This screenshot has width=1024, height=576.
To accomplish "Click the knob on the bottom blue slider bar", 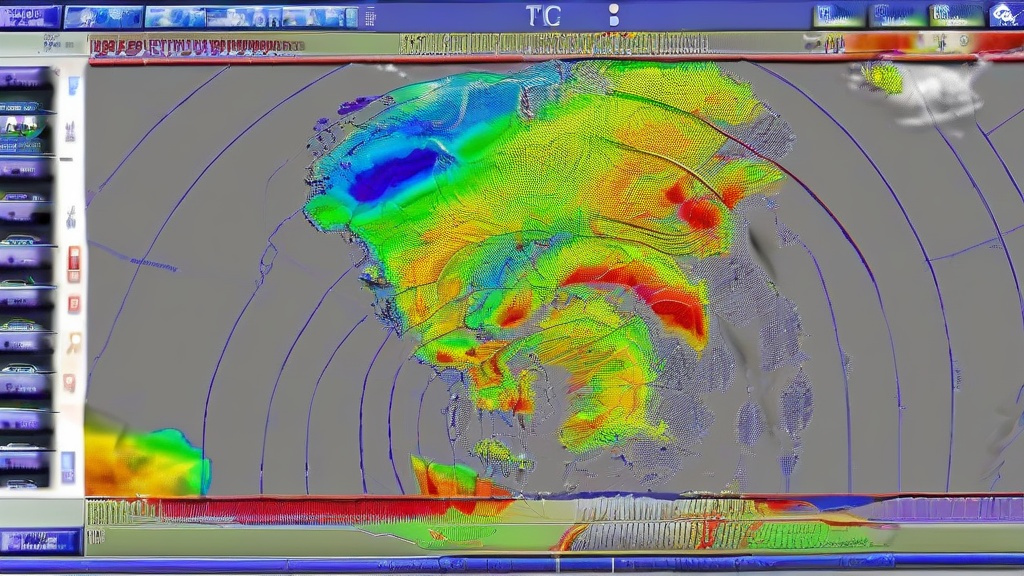I will pyautogui.click(x=610, y=564).
